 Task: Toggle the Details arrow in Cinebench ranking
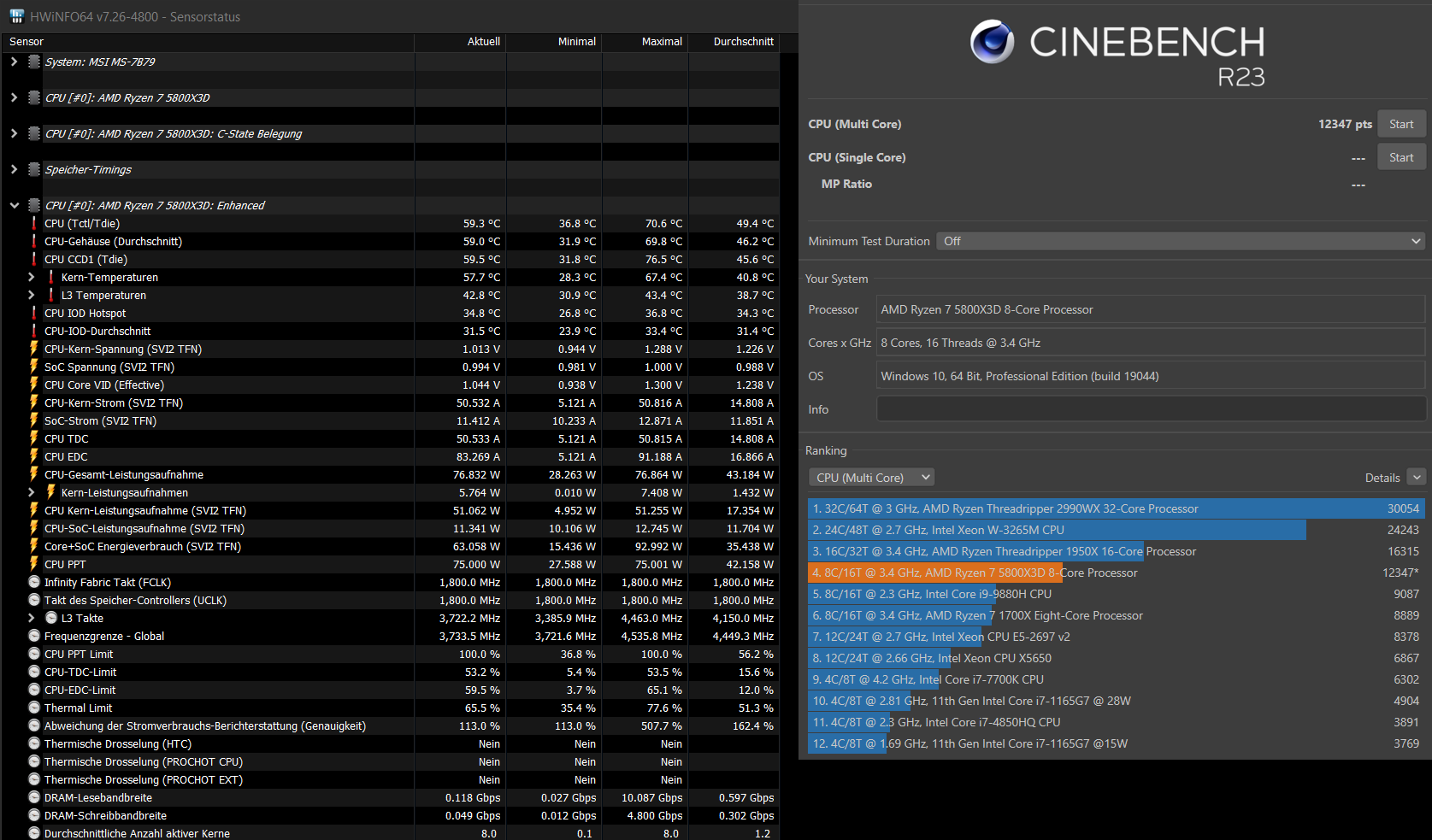point(1417,478)
